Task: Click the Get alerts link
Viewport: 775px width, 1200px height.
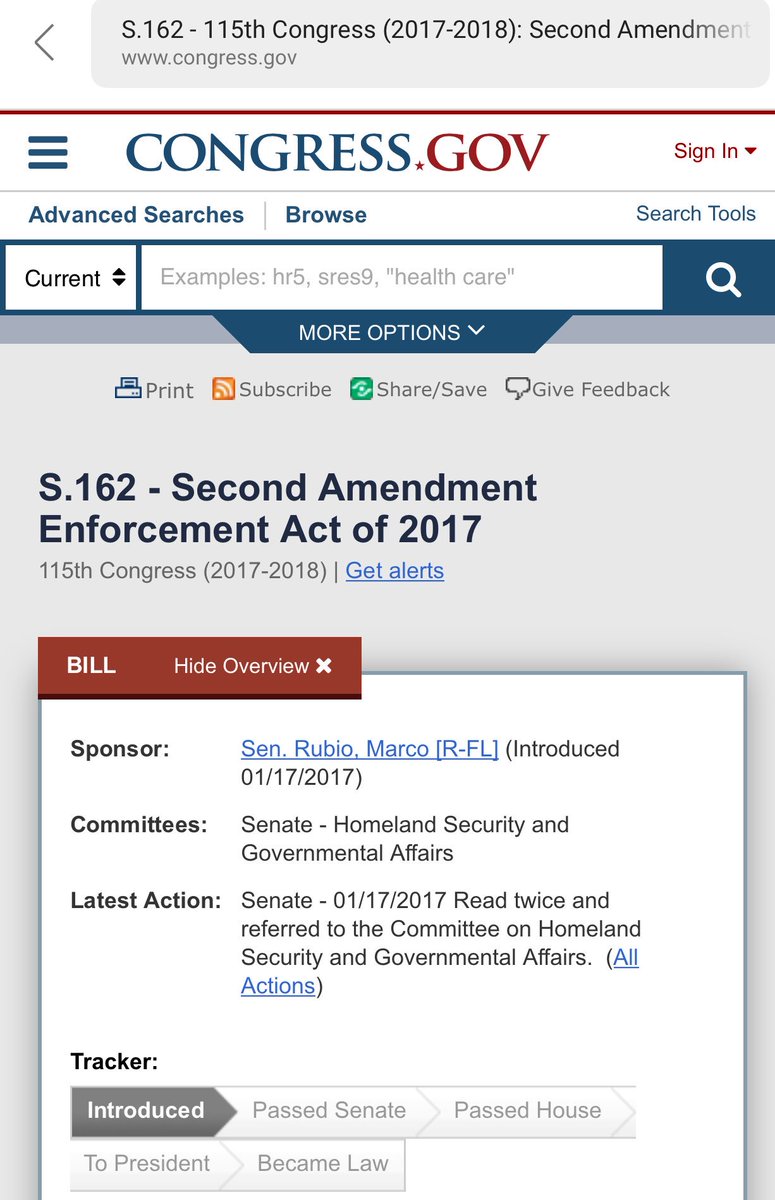Action: click(x=395, y=571)
